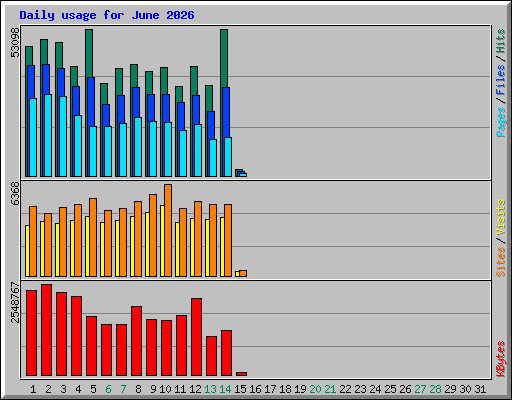Select the red KBytes bar for day 8
This screenshot has width=512, height=400.
click(x=136, y=341)
